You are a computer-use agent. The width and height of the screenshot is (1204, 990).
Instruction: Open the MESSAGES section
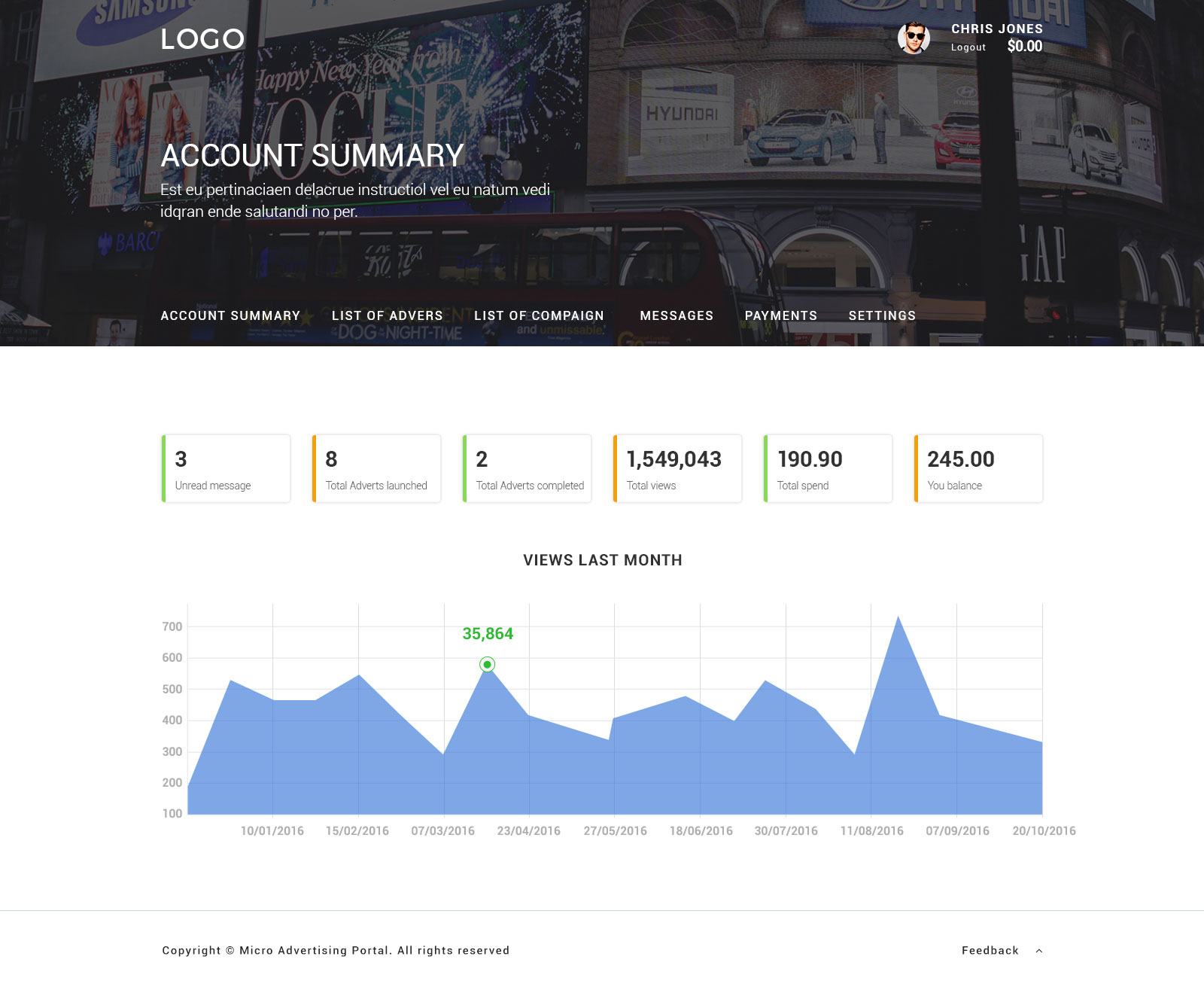tap(676, 315)
